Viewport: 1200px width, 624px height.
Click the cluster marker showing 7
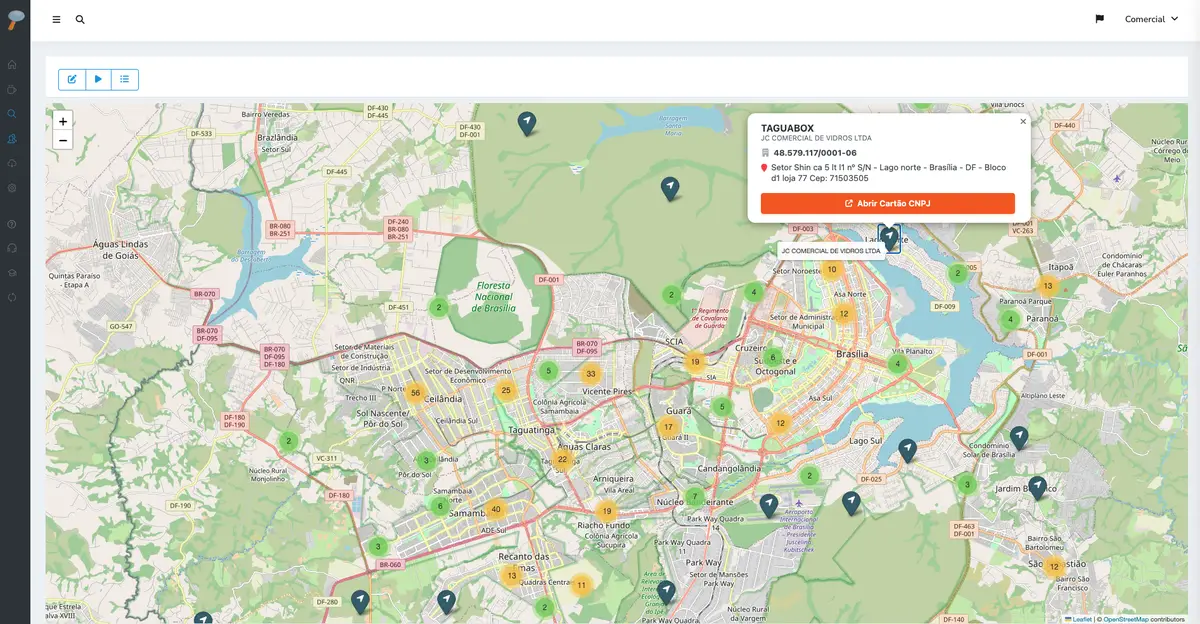(695, 496)
